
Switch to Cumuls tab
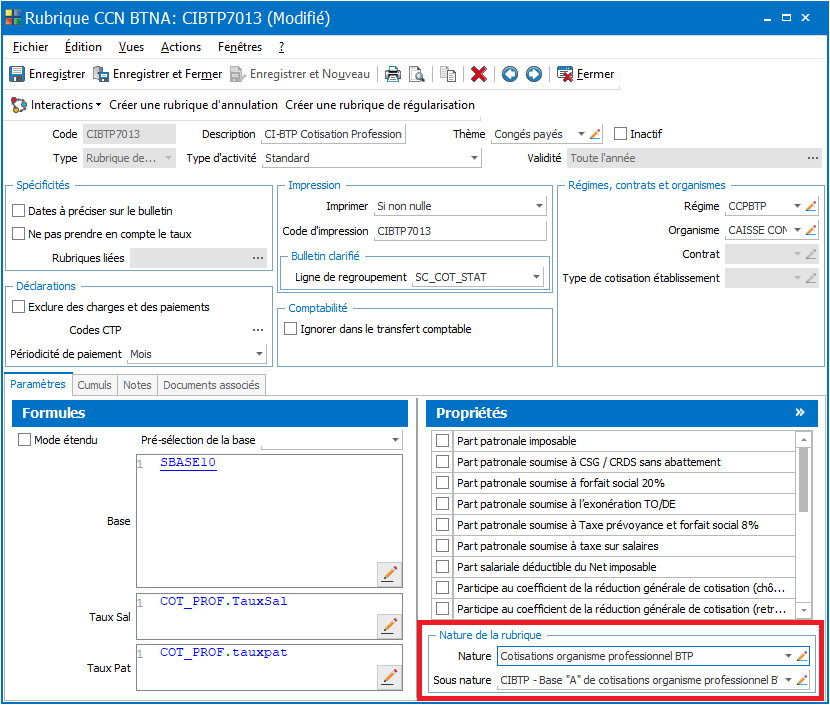94,385
